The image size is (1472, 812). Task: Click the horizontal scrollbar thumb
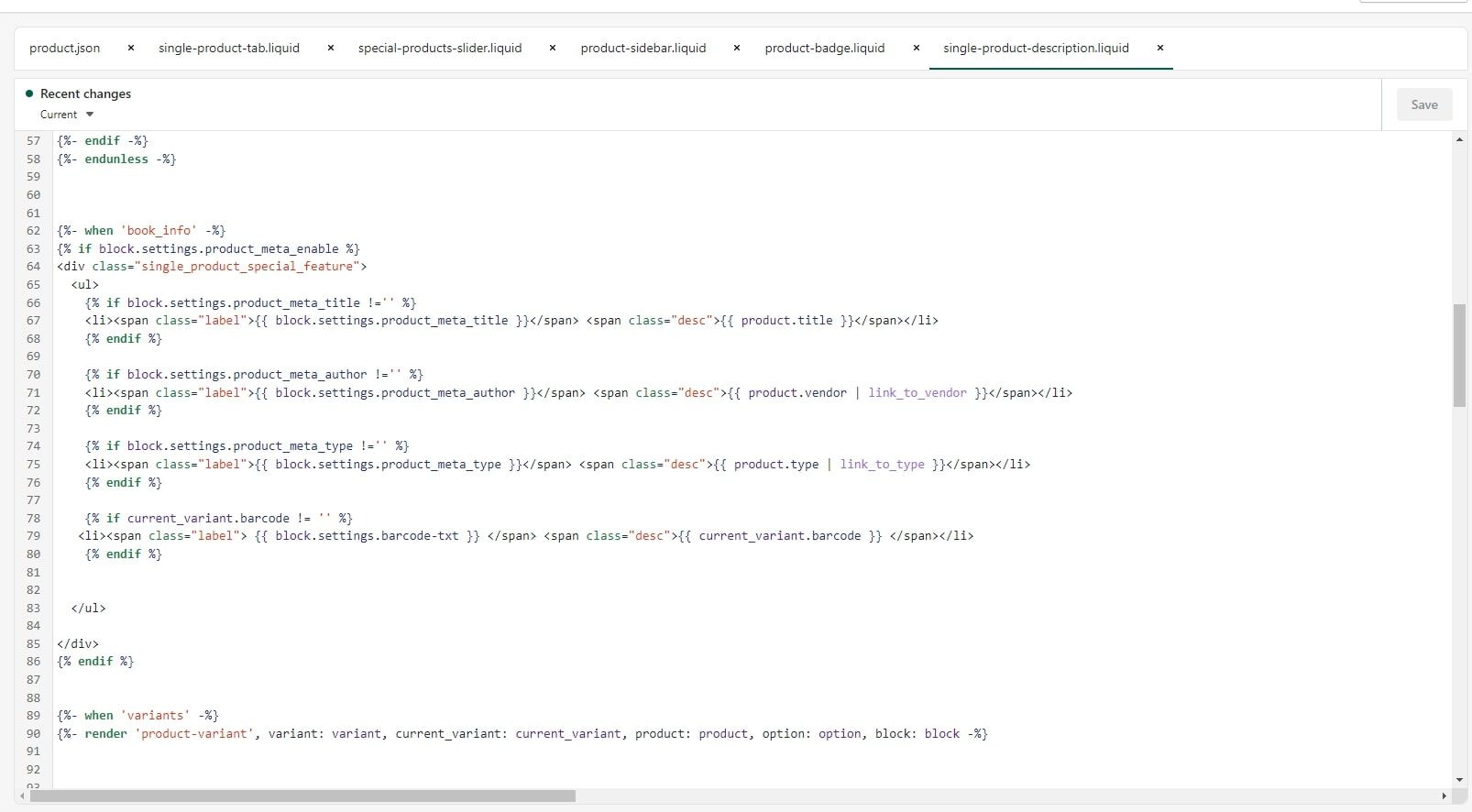point(302,796)
